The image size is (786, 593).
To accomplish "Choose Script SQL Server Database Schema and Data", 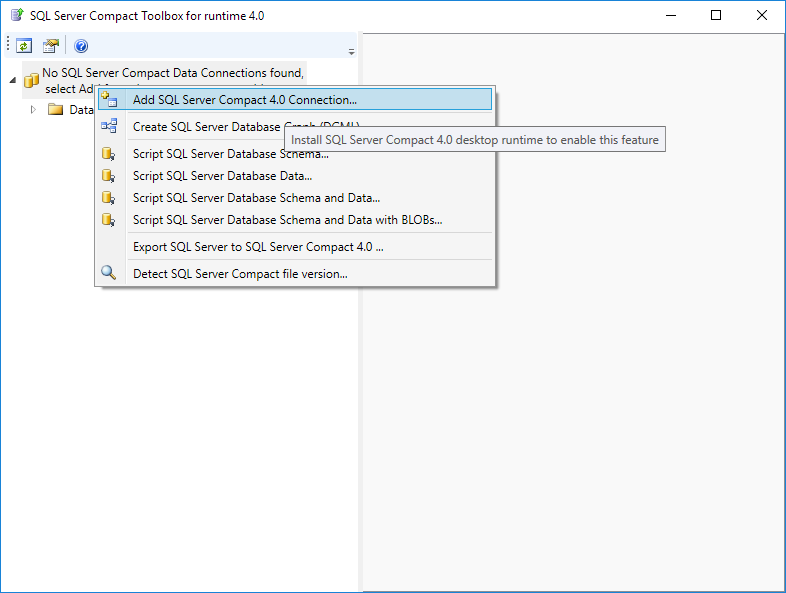I will (x=256, y=198).
